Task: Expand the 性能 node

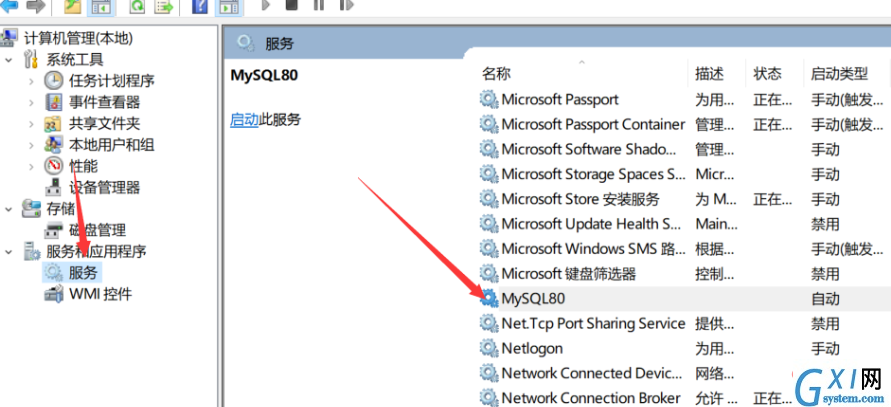Action: click(31, 167)
